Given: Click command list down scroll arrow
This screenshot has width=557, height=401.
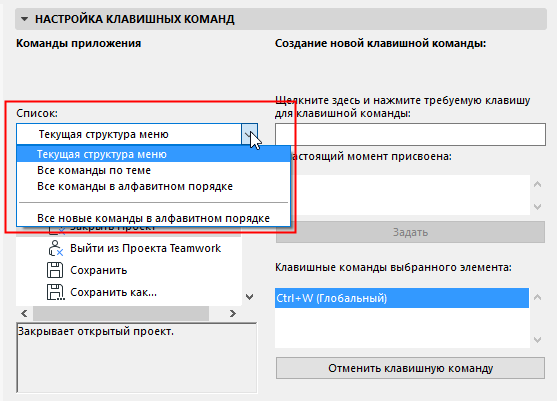Looking at the screenshot, I should [250, 297].
